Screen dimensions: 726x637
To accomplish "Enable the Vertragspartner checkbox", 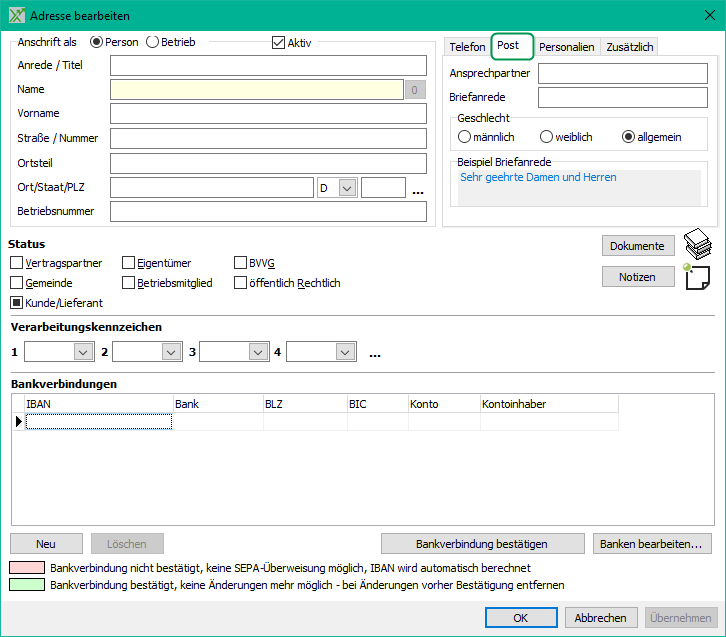I will pyautogui.click(x=17, y=263).
